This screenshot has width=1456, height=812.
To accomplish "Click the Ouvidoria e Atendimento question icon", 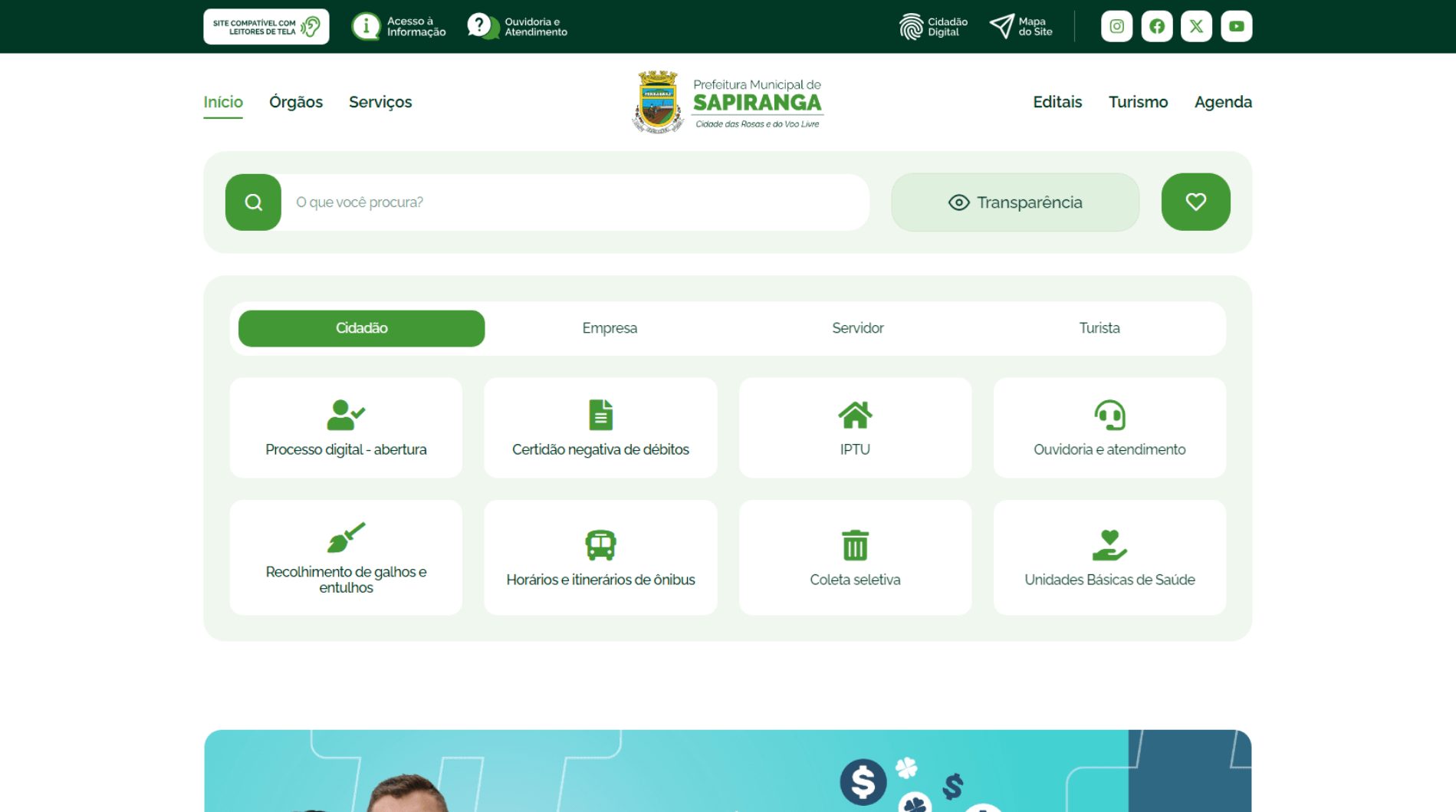I will coord(483,27).
